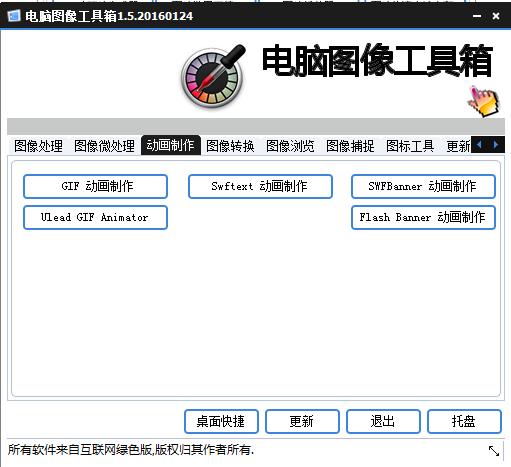This screenshot has width=511, height=467.
Task: Switch to the 图像处理 tab
Action: pyautogui.click(x=38, y=146)
